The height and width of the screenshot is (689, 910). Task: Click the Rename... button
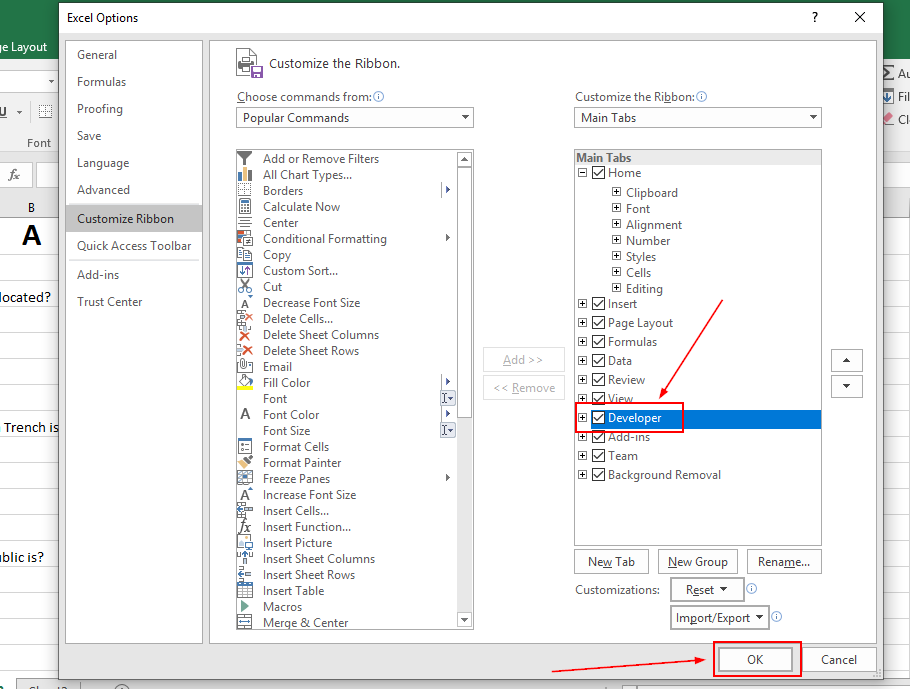[x=784, y=562]
